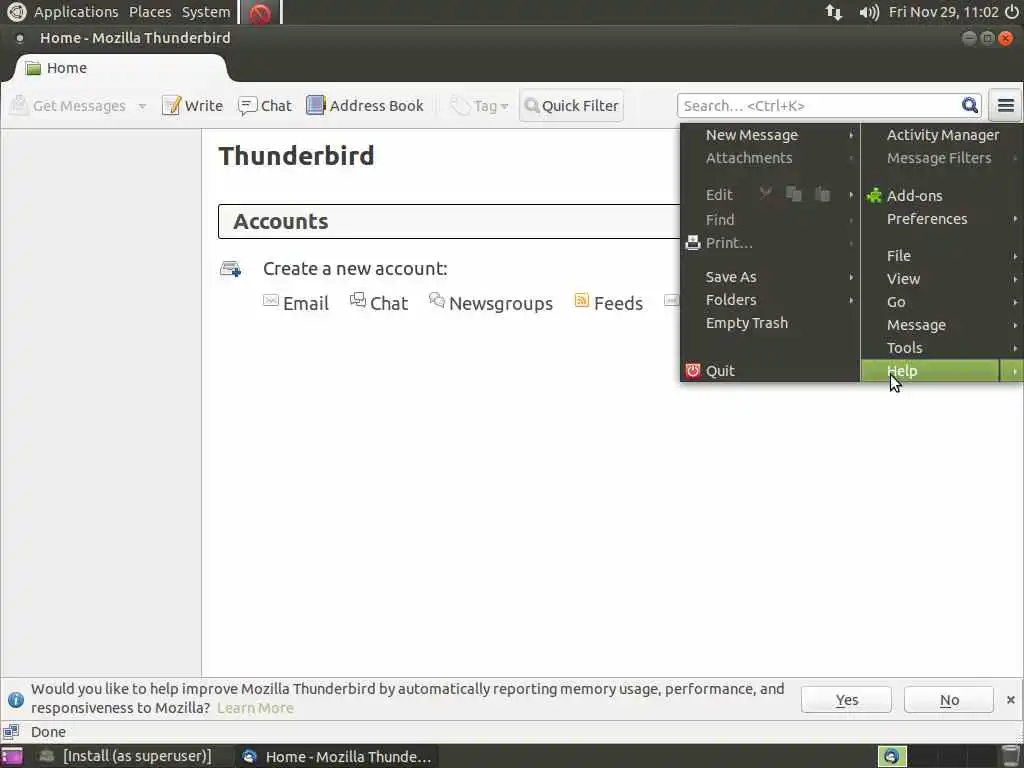Image resolution: width=1024 pixels, height=768 pixels.
Task: Click the Newsgroups icon
Action: (436, 300)
